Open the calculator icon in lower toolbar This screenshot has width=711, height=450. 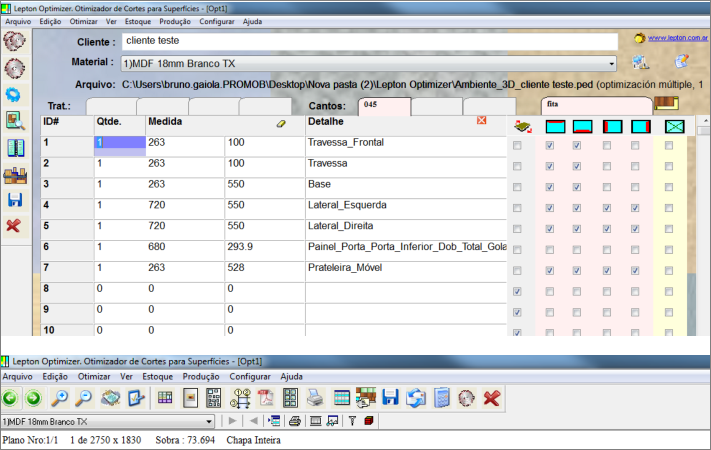point(442,398)
